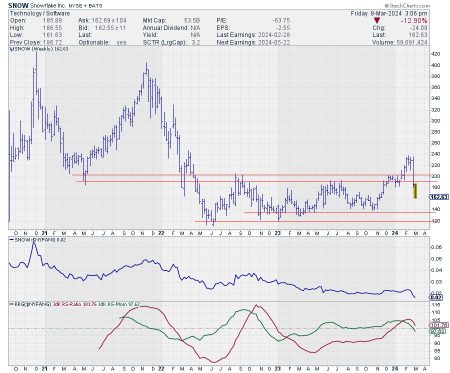
Task: Click the upper red resistance line near 200
Action: pos(250,175)
